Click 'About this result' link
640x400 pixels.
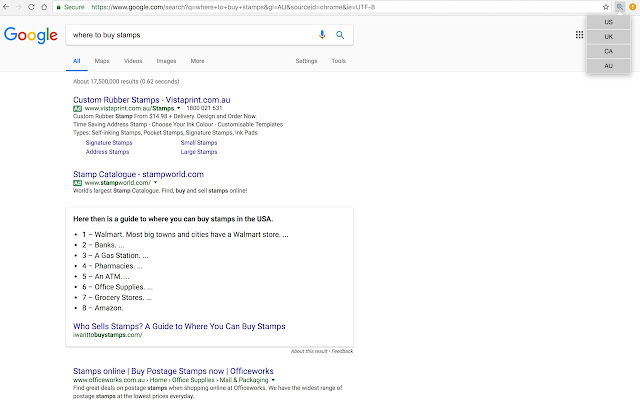309,351
